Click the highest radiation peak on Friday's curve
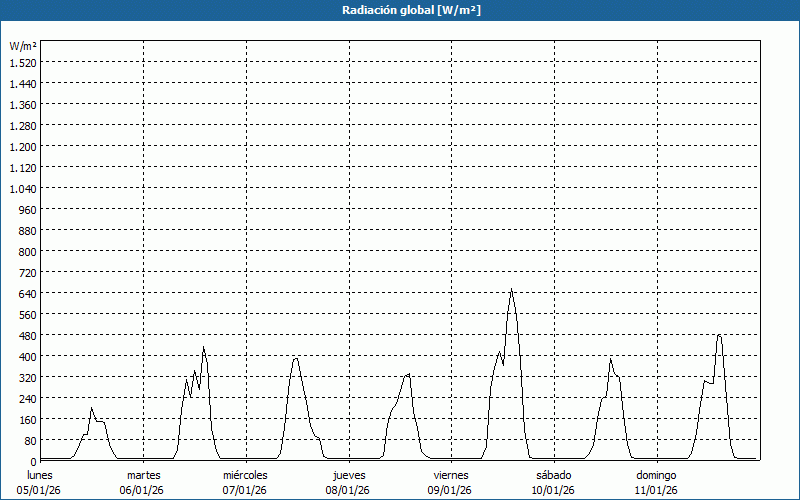Image resolution: width=800 pixels, height=500 pixels. coord(511,290)
